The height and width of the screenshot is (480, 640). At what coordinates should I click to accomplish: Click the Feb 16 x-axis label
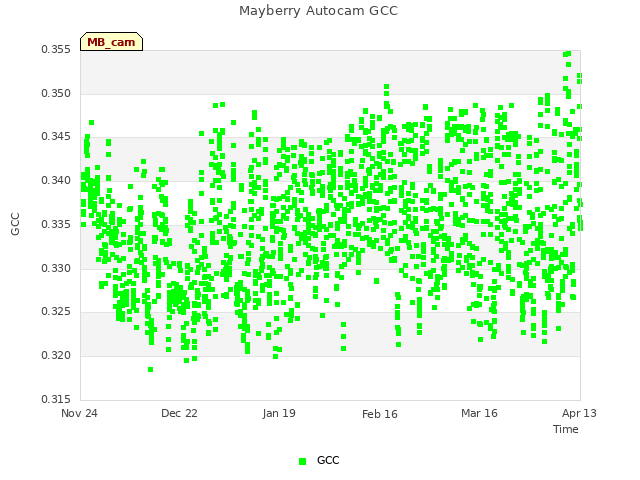(x=380, y=414)
